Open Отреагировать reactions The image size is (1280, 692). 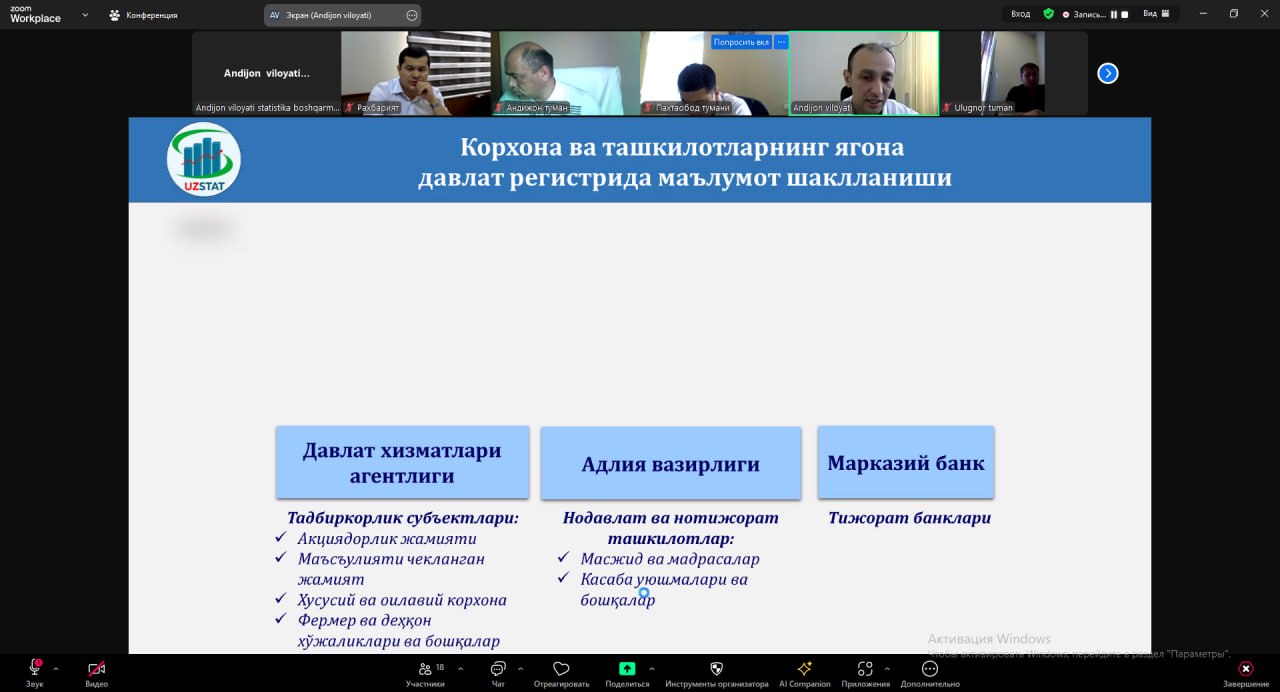(x=561, y=673)
